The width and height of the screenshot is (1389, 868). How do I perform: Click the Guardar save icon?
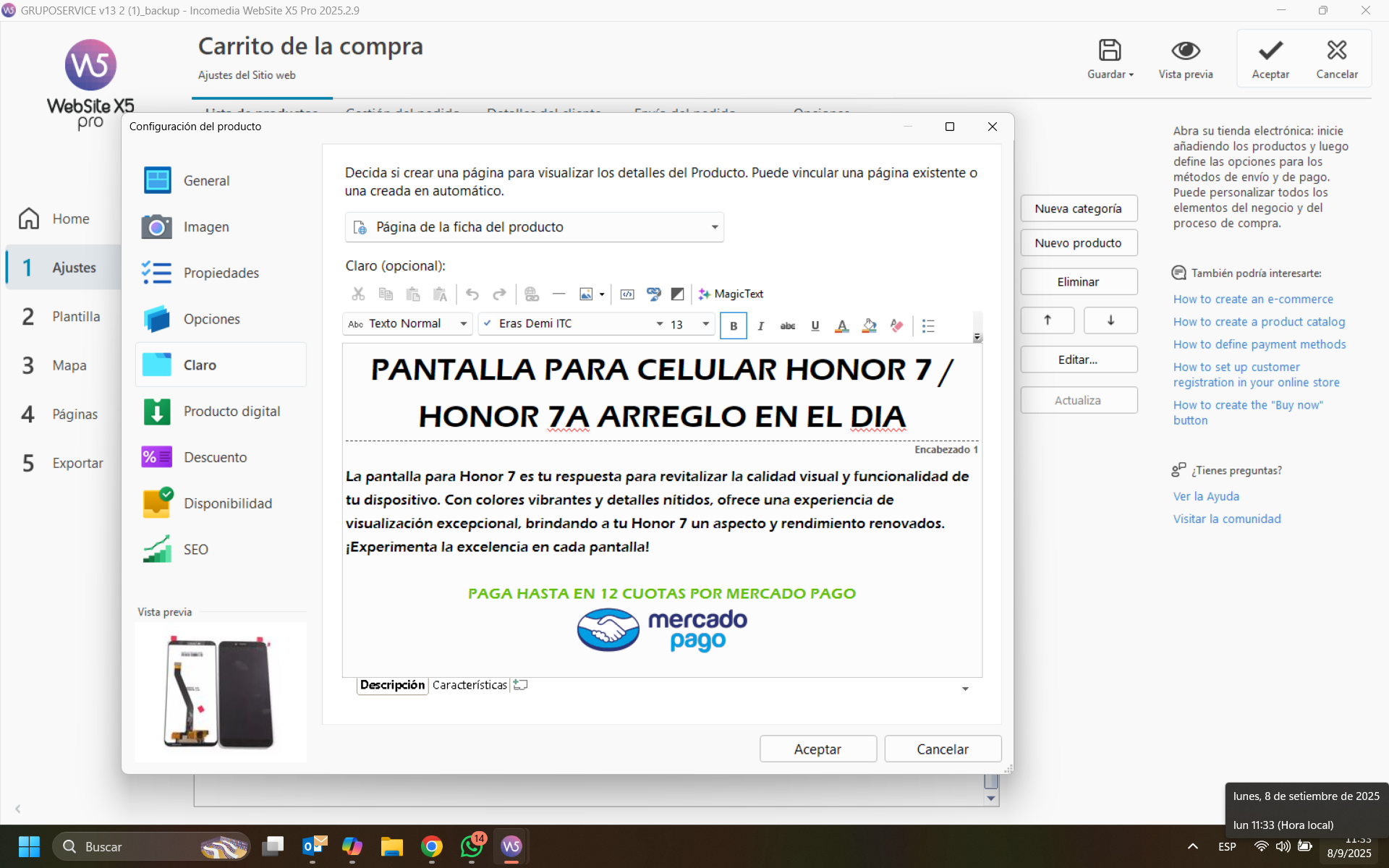point(1110,59)
